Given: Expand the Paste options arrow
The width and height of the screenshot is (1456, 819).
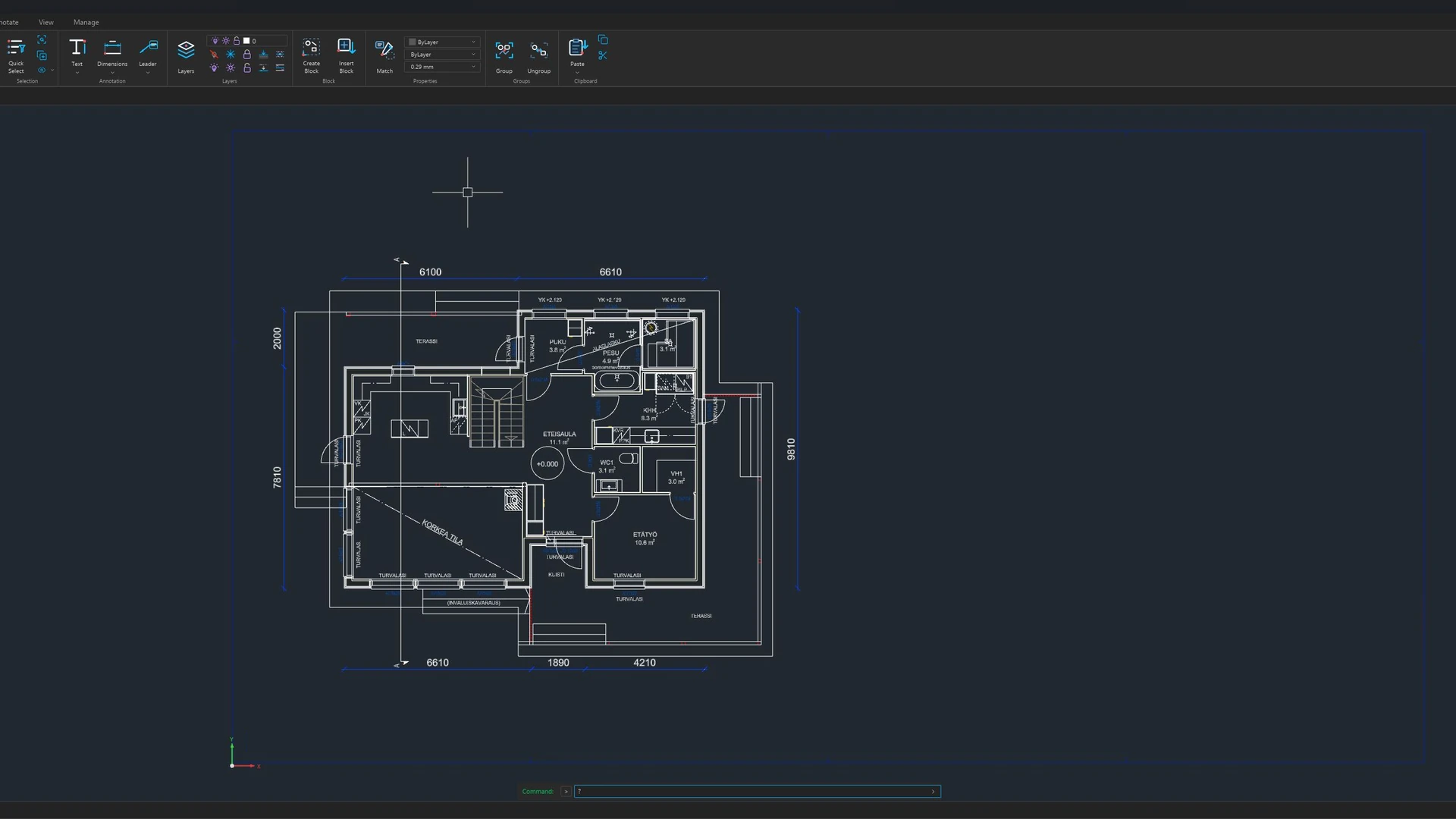Looking at the screenshot, I should [x=577, y=73].
